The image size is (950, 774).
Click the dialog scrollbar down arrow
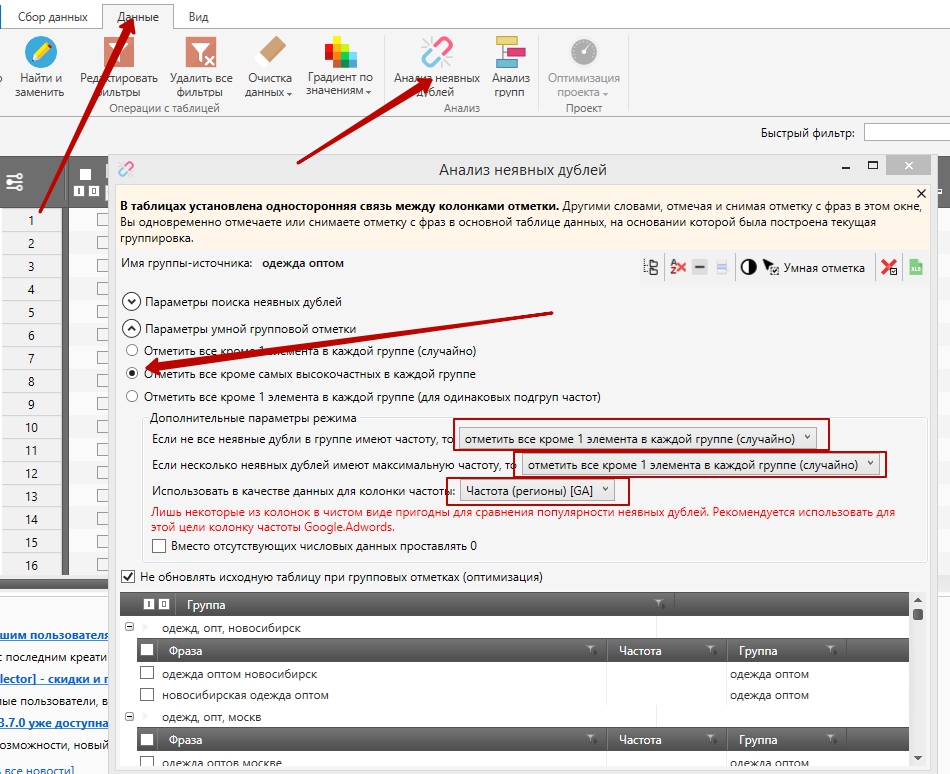coord(917,758)
